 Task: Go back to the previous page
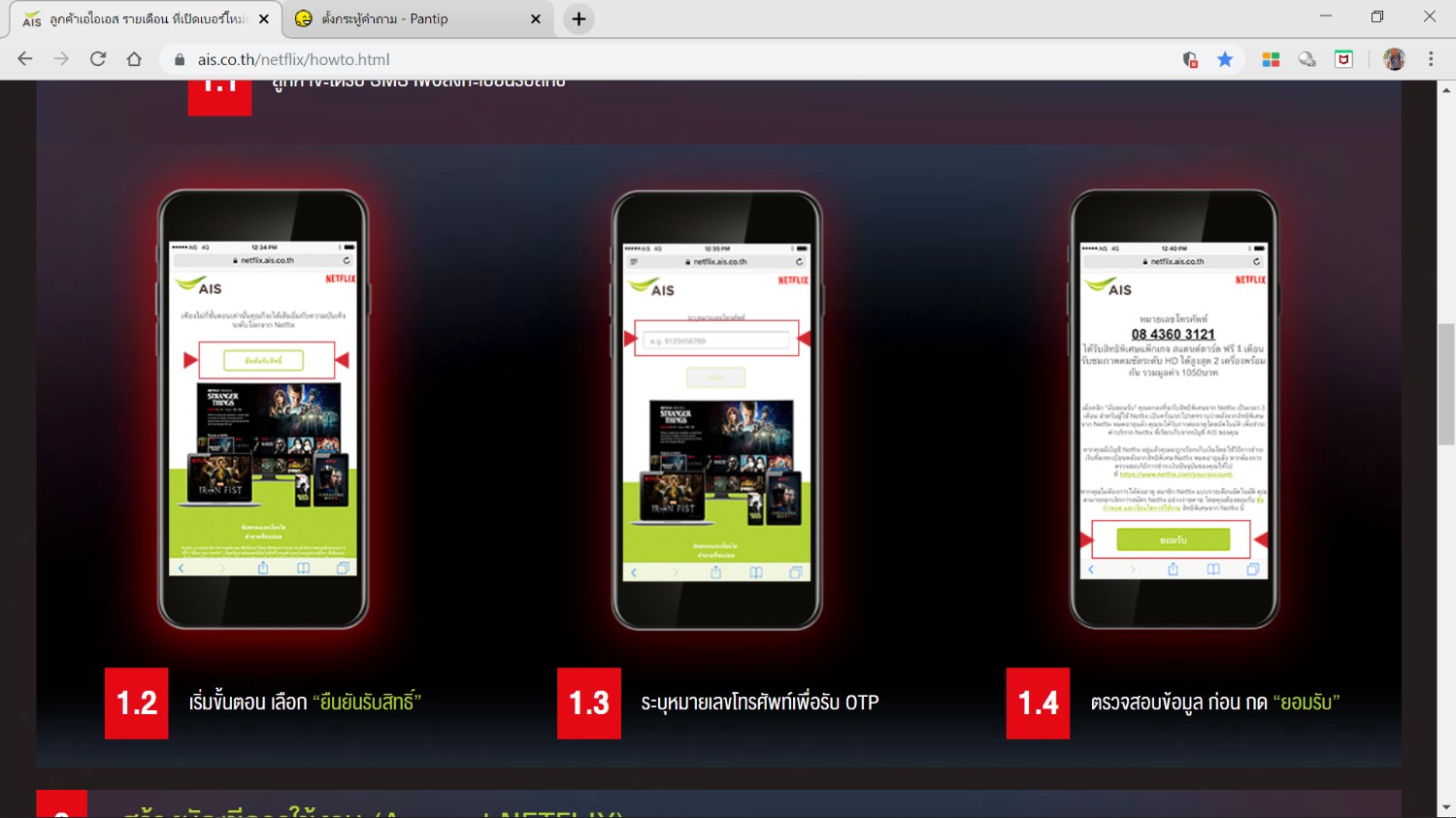pos(25,59)
